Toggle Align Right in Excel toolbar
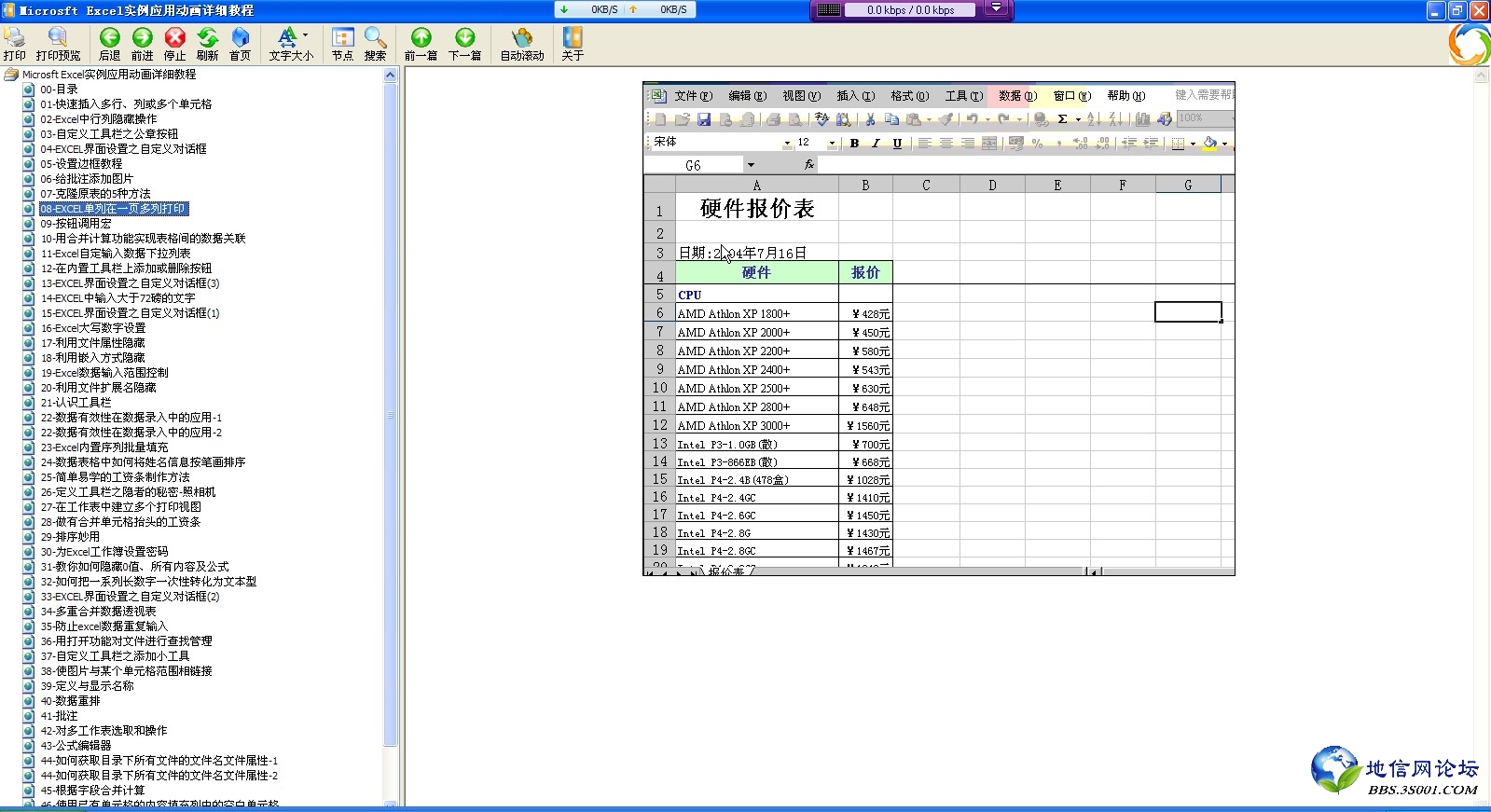Viewport: 1491px width, 812px height. 968,143
